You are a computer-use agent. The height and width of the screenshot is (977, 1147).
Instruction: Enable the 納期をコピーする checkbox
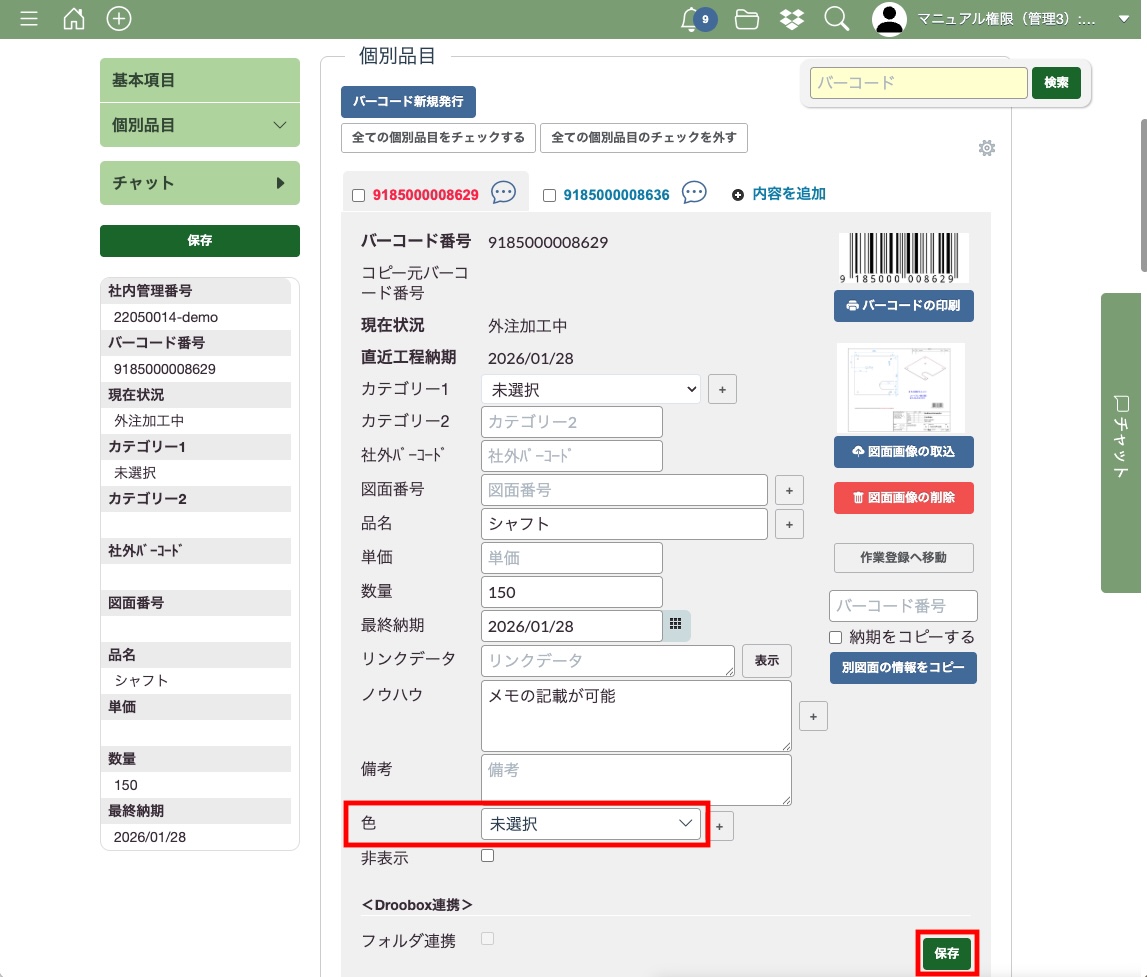[x=836, y=637]
